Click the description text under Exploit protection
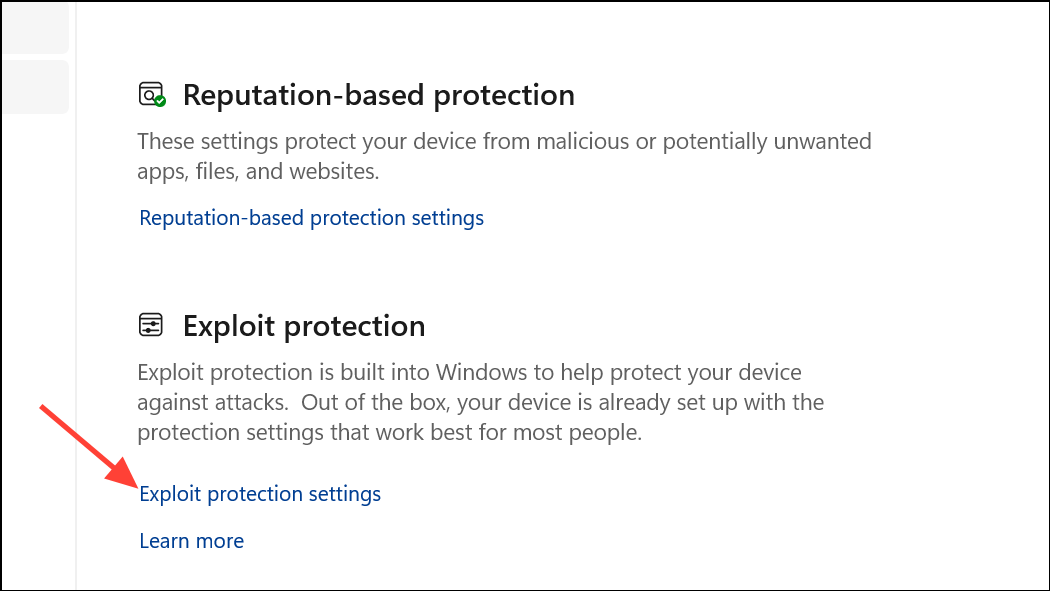Viewport: 1050px width, 591px height. pos(480,401)
